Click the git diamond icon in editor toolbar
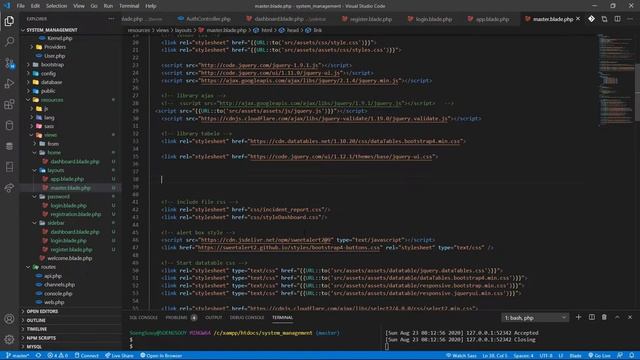This screenshot has width=640, height=360. coord(591,19)
